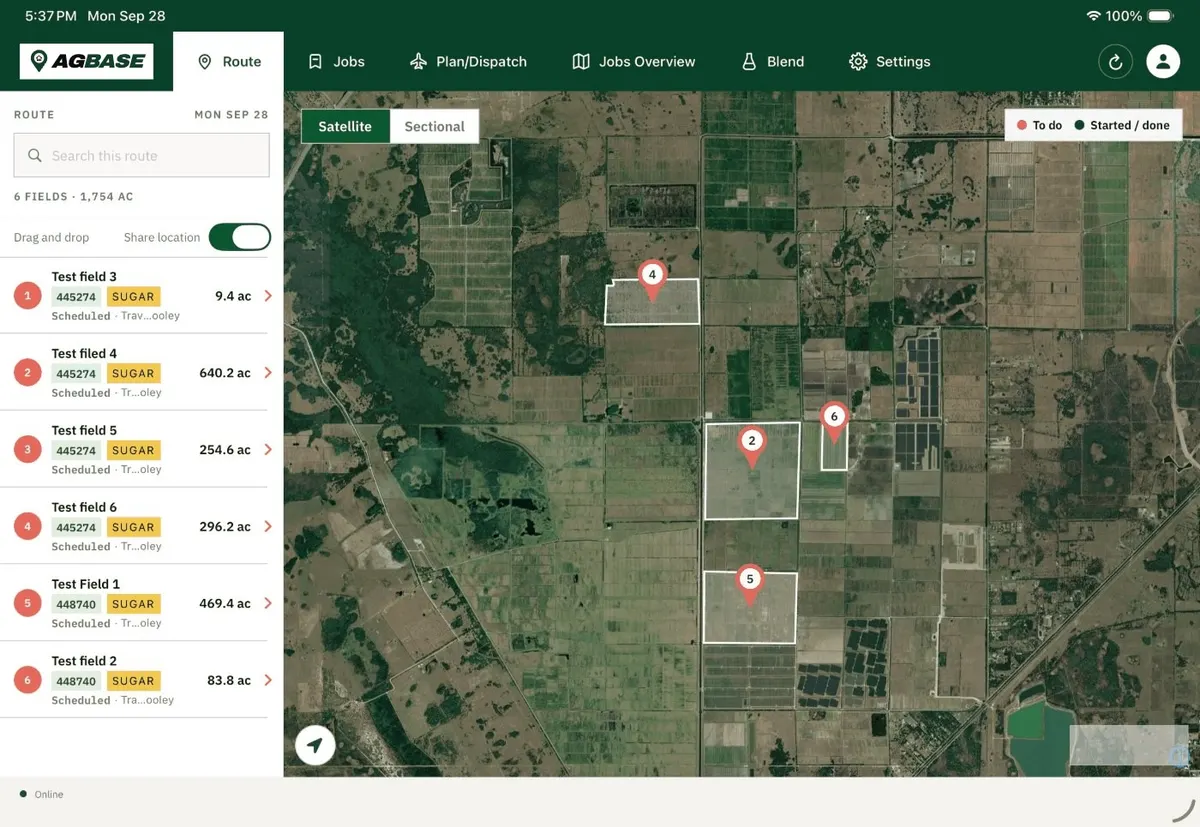Open the Blend tab
This screenshot has height=827, width=1200.
click(x=772, y=62)
